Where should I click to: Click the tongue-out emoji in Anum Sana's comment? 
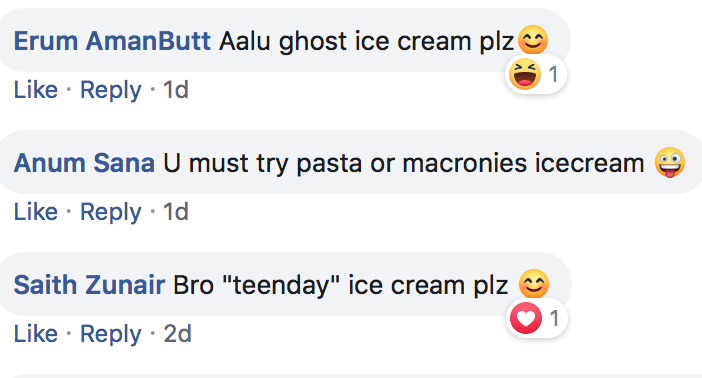click(x=670, y=162)
